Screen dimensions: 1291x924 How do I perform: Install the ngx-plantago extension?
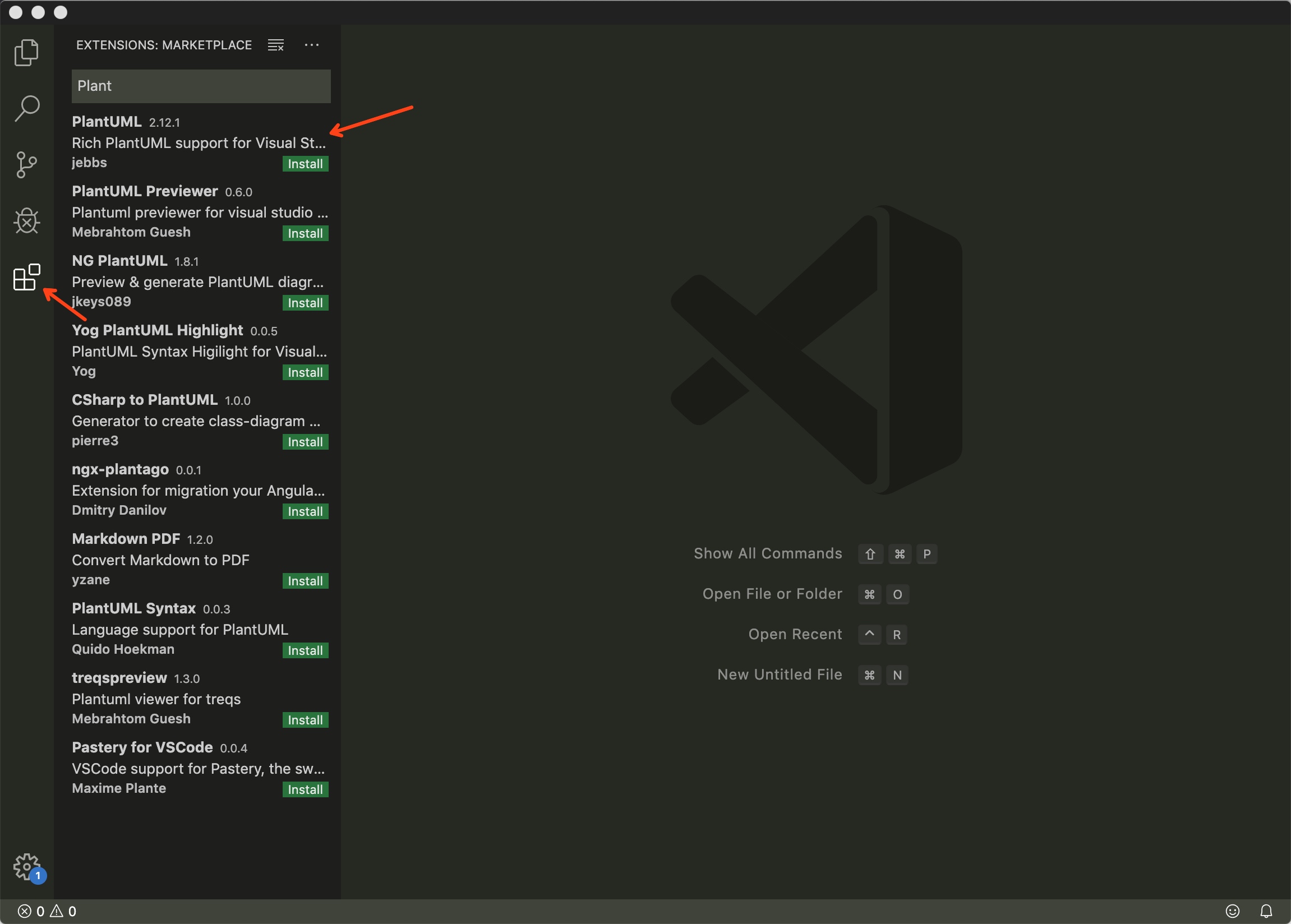point(306,511)
